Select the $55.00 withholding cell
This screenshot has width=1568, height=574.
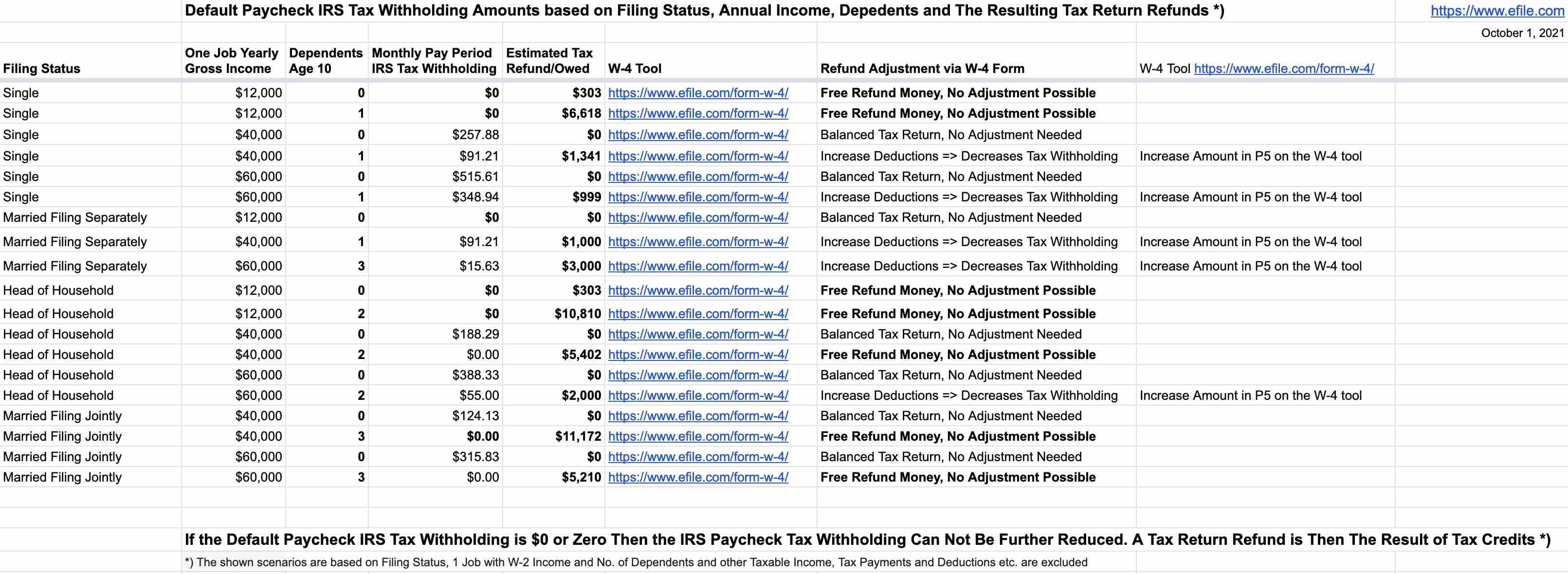coord(435,395)
